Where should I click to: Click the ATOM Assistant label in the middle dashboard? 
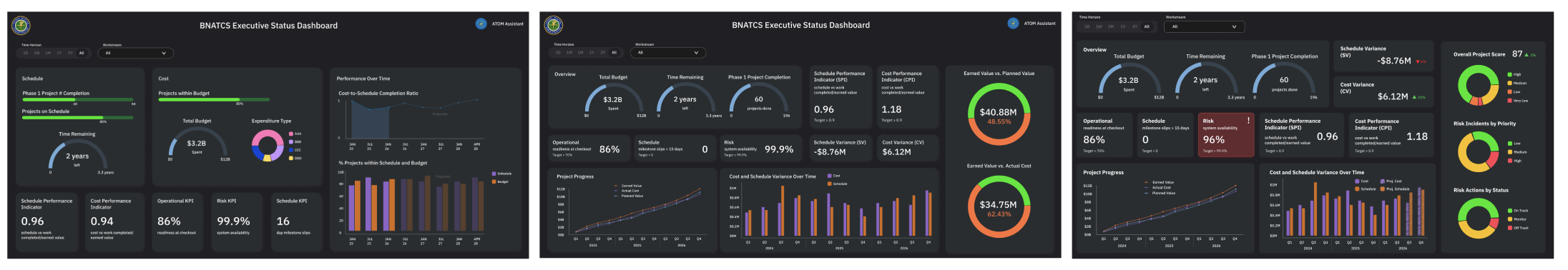coord(1039,24)
